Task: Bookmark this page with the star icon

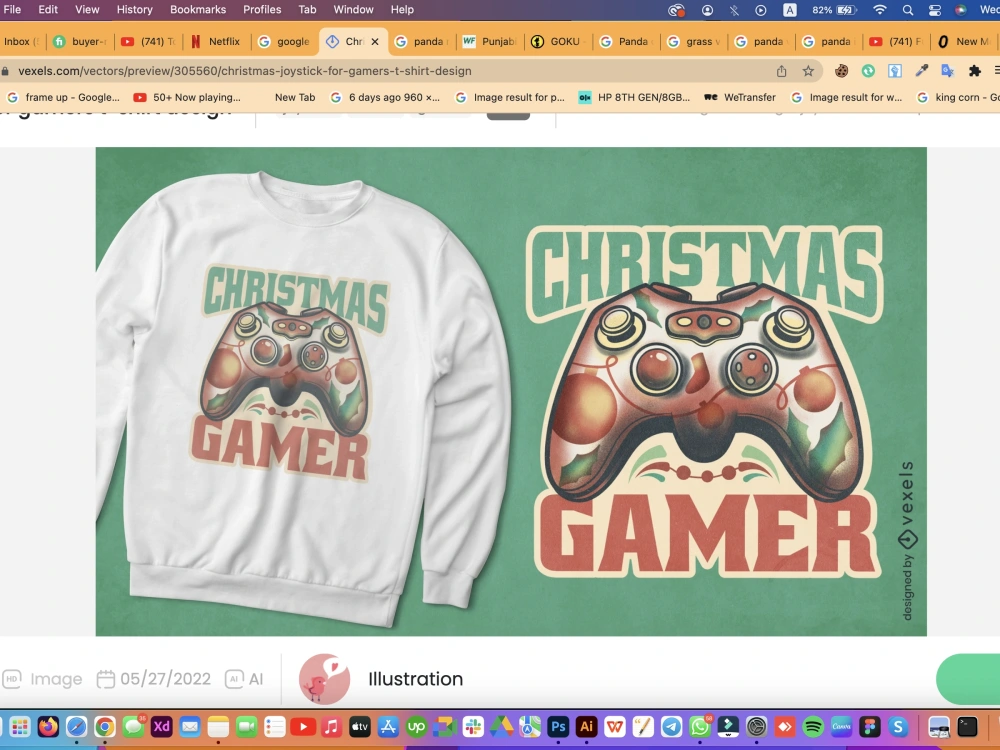Action: pos(808,71)
